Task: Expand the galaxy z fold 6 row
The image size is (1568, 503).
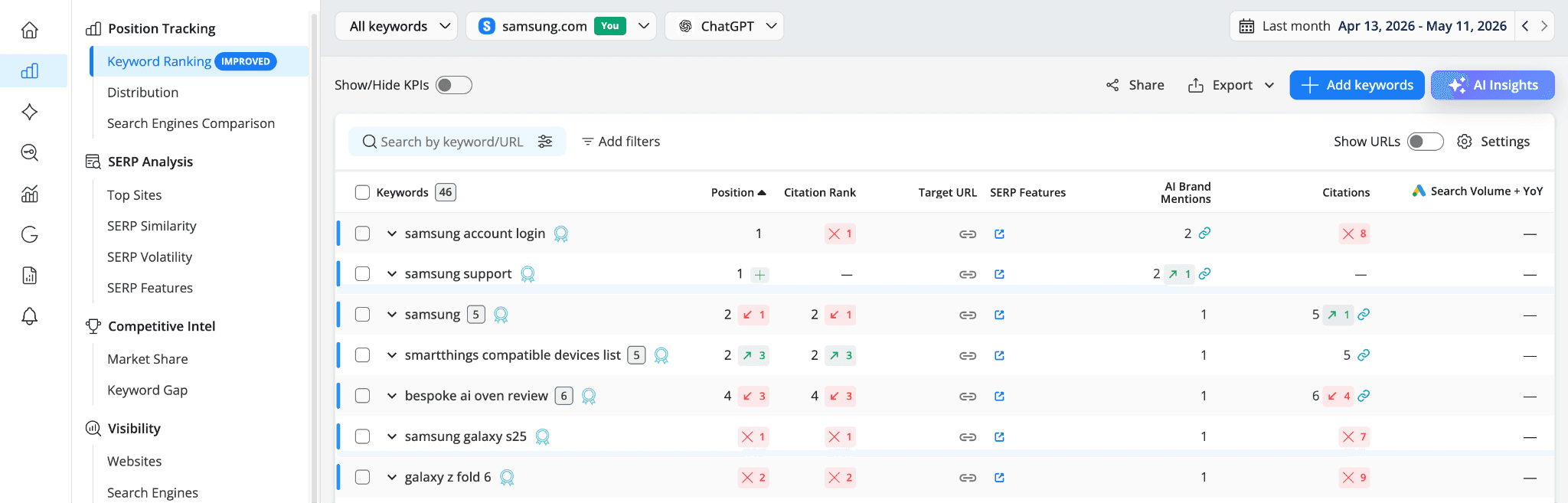Action: tap(392, 477)
